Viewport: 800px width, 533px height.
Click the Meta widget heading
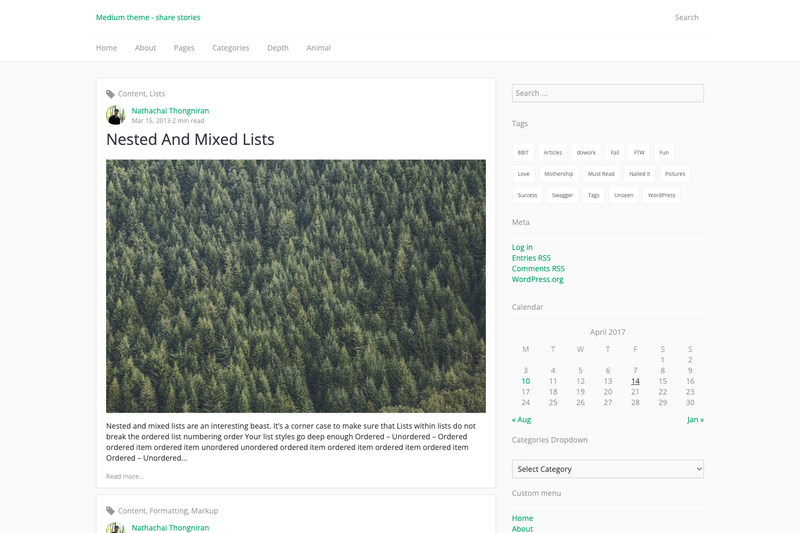pos(520,222)
